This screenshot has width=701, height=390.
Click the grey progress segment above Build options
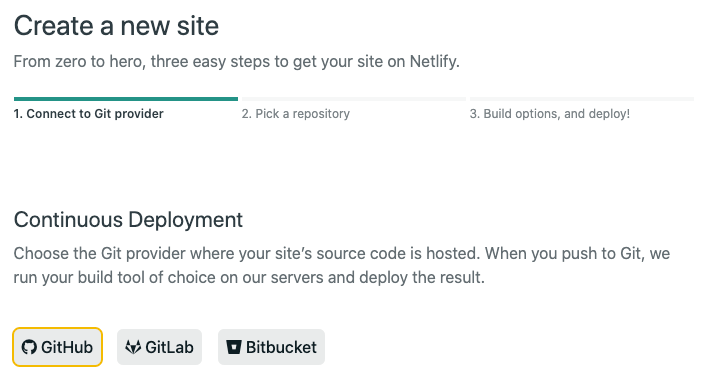point(582,99)
